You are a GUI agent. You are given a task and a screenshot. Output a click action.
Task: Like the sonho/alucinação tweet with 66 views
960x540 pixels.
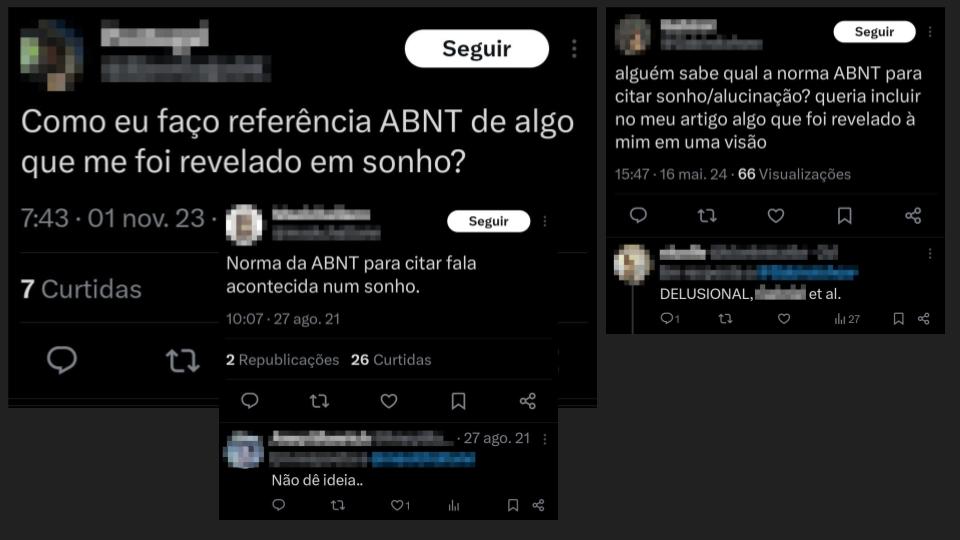coord(776,216)
